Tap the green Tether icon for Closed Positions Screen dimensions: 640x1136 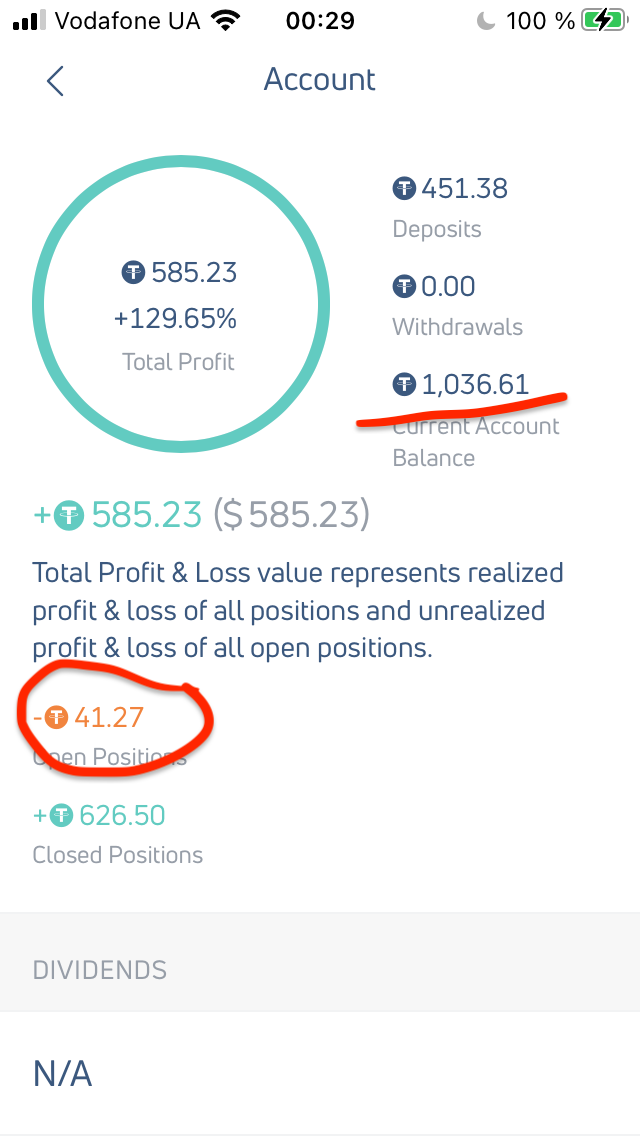pyautogui.click(x=63, y=816)
